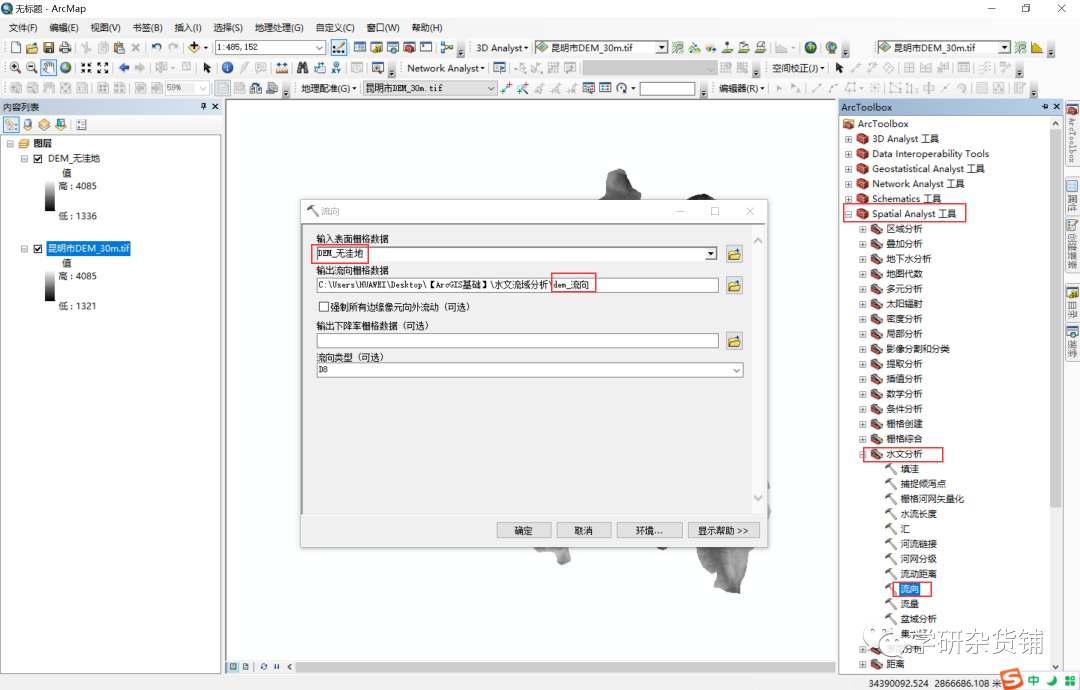Click the New map document icon
Screen dimensions: 1080x690
tap(15, 48)
